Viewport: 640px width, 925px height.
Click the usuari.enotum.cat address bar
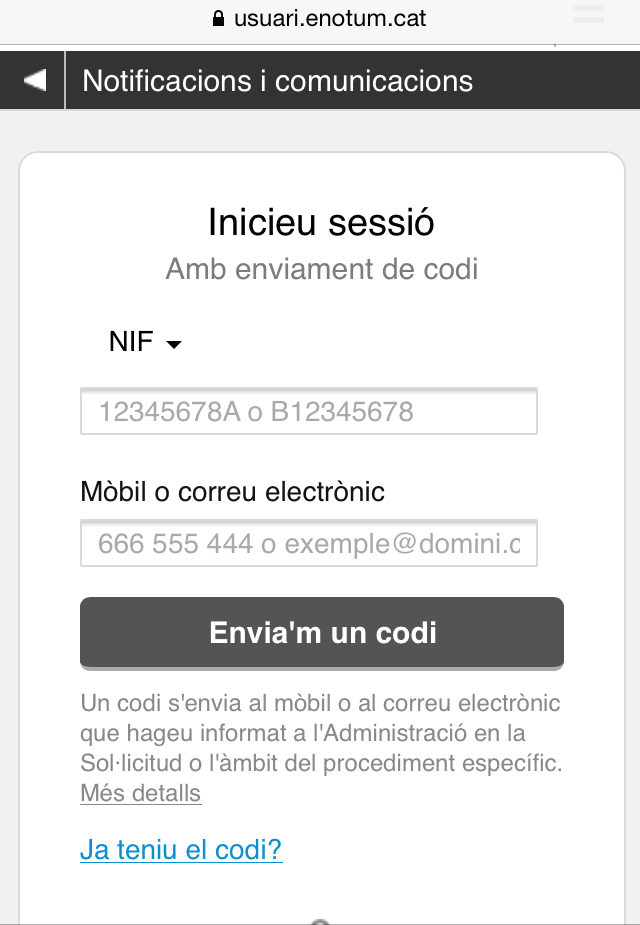click(330, 18)
